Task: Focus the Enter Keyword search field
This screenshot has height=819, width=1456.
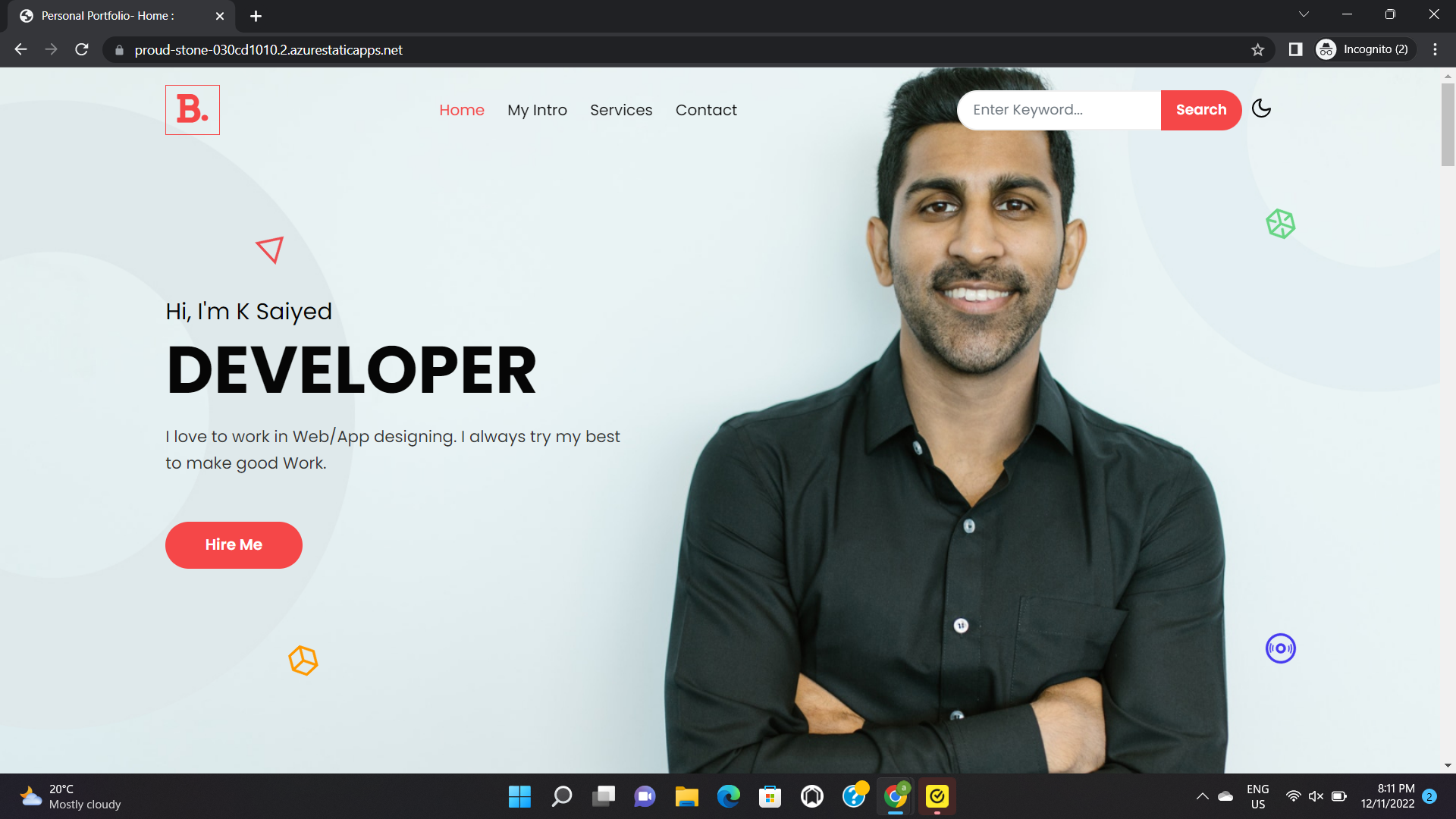Action: [x=1059, y=110]
